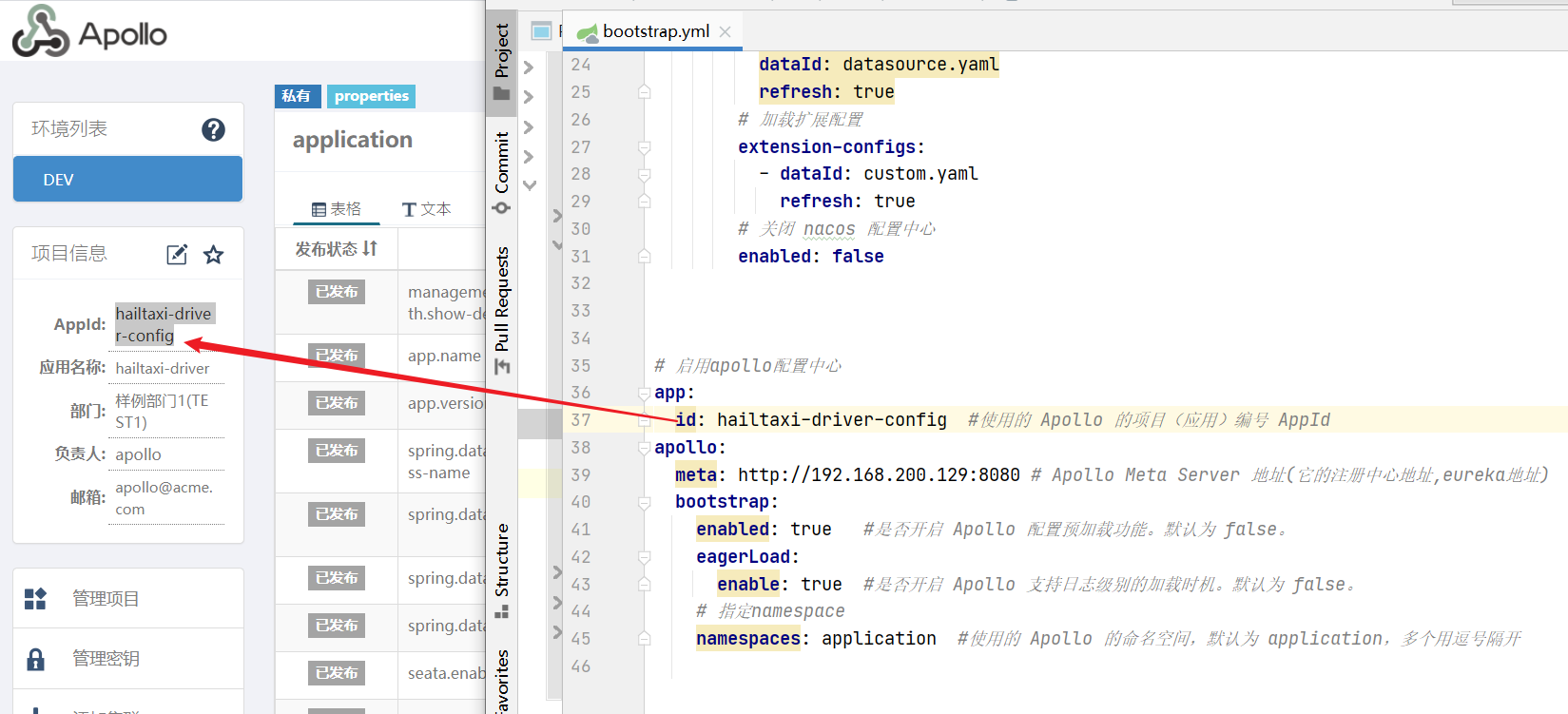Image resolution: width=1568 pixels, height=714 pixels.
Task: Favorite the project with the star icon
Action: [x=214, y=254]
